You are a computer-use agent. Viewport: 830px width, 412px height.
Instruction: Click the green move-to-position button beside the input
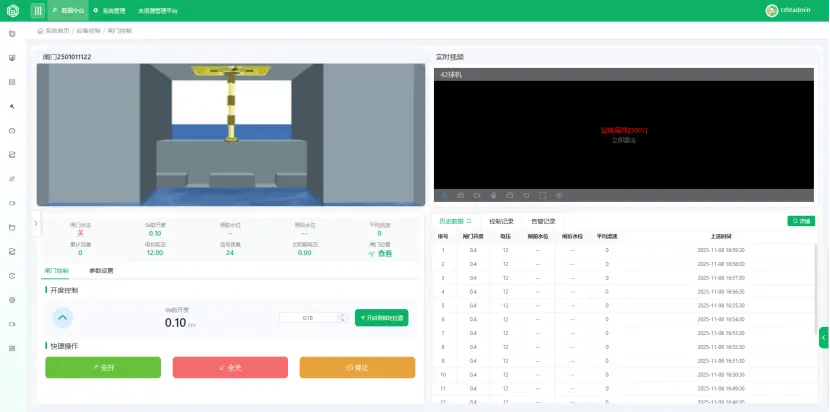pos(381,318)
